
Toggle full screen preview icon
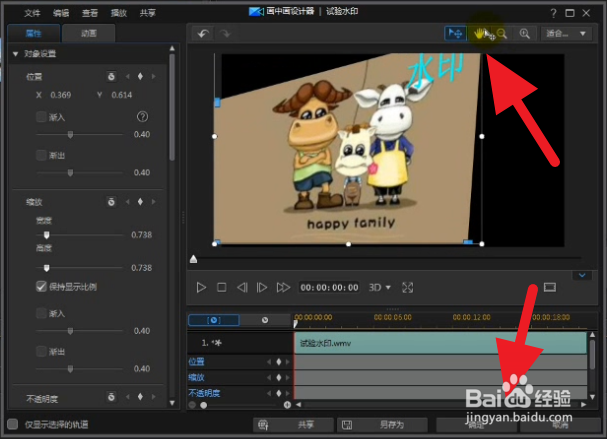coord(408,288)
